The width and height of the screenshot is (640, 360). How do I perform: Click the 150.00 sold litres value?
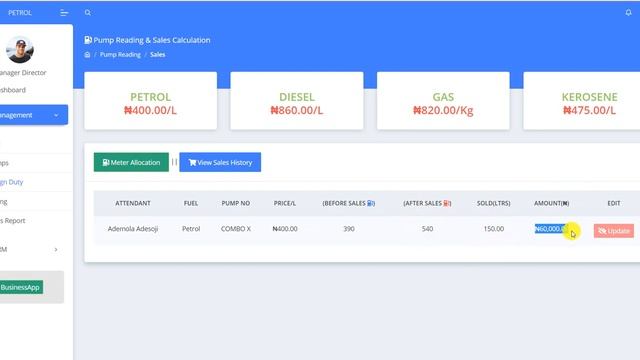pos(494,229)
